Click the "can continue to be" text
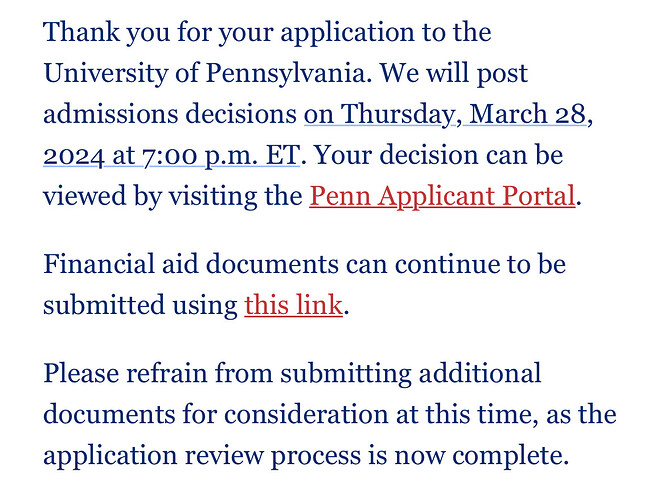665x500 pixels. (456, 264)
